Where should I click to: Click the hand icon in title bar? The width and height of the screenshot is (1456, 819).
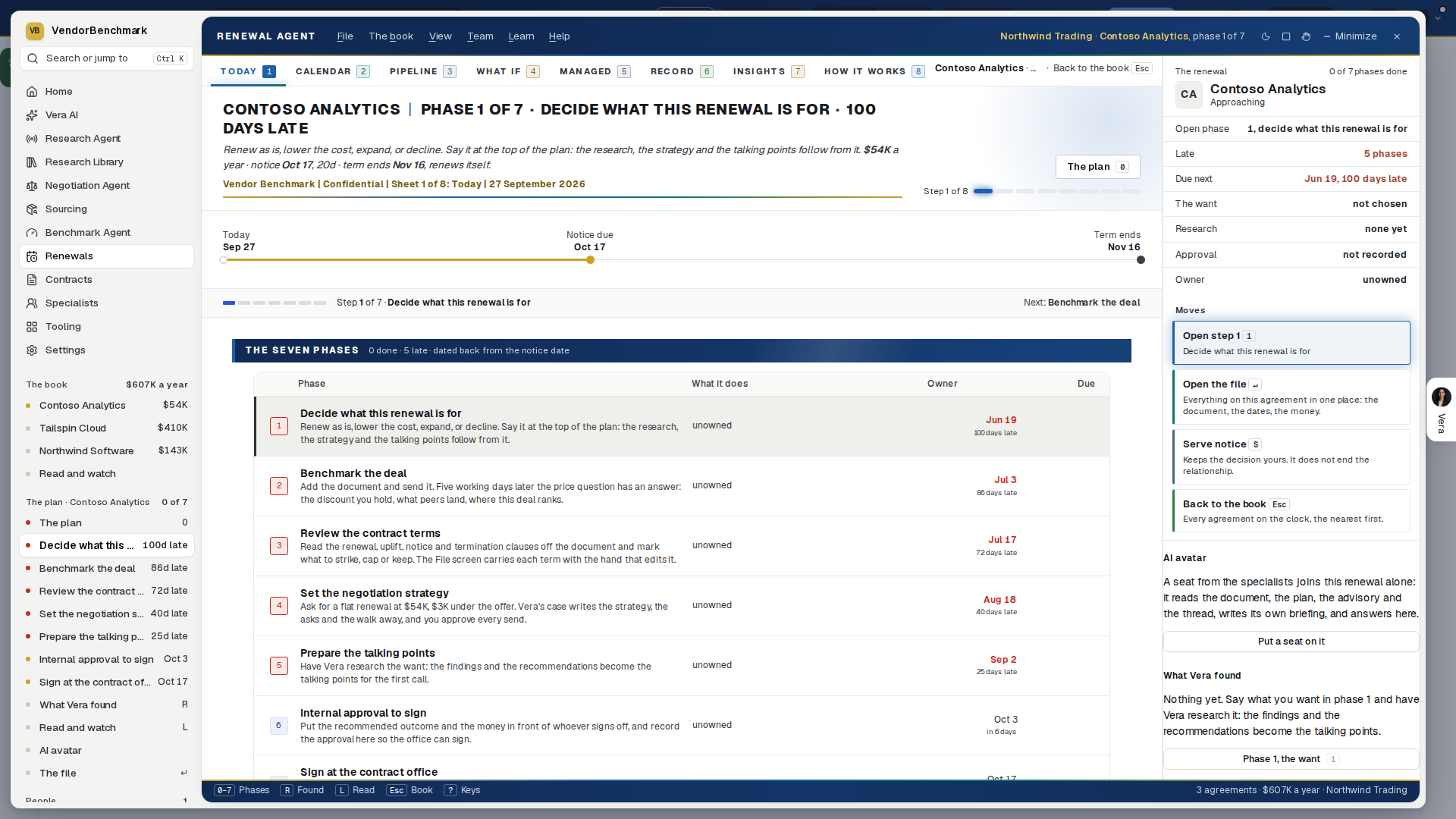click(1306, 36)
